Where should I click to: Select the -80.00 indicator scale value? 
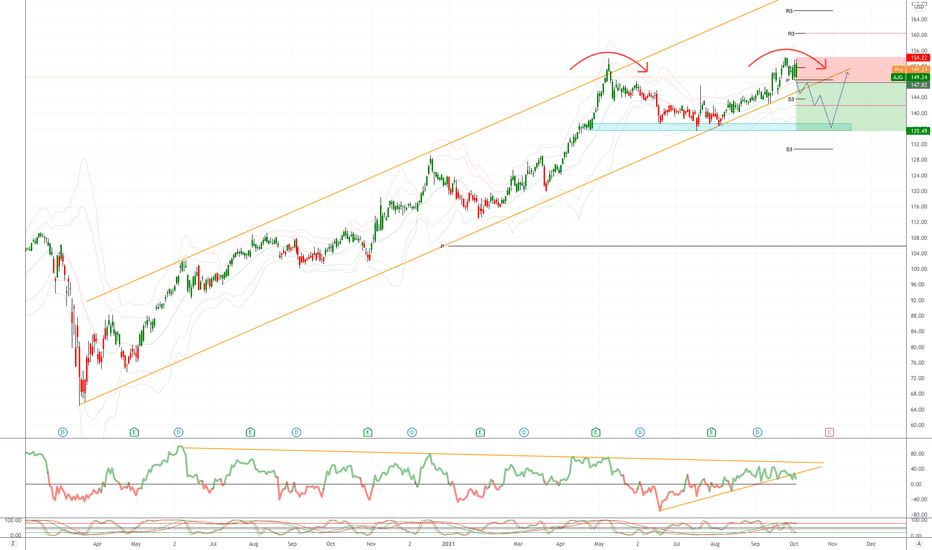point(918,515)
